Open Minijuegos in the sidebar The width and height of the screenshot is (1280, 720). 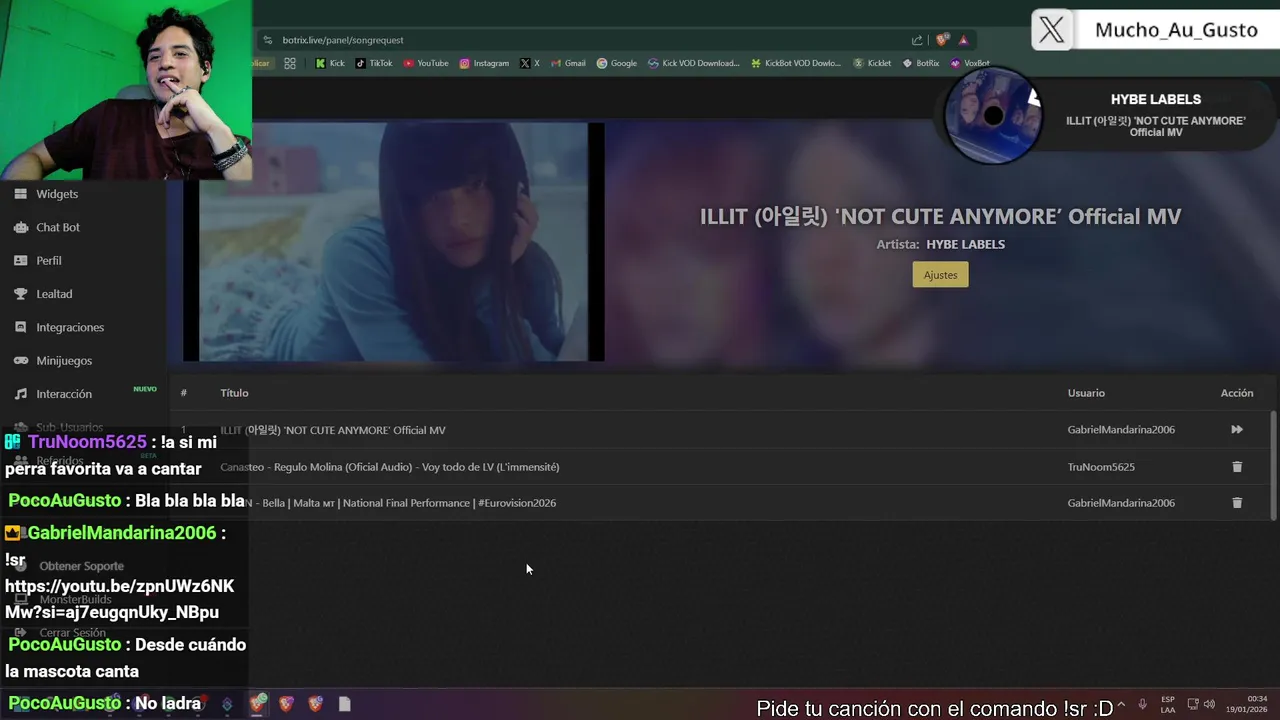64,360
